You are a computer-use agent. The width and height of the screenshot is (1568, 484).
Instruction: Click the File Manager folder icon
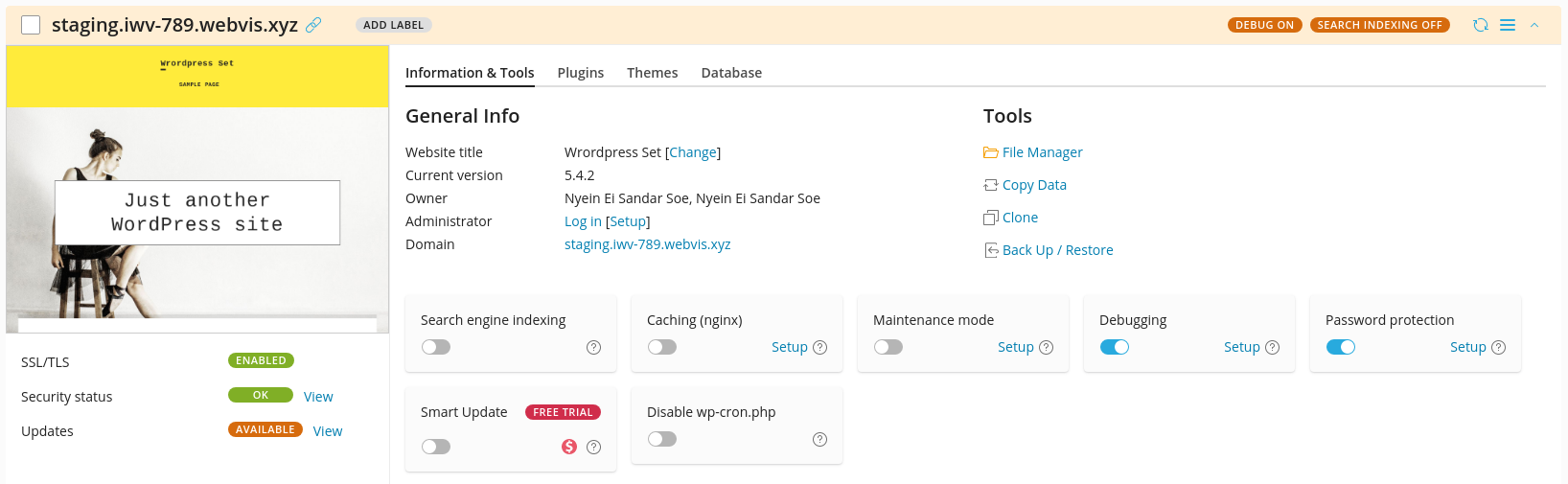pos(990,152)
